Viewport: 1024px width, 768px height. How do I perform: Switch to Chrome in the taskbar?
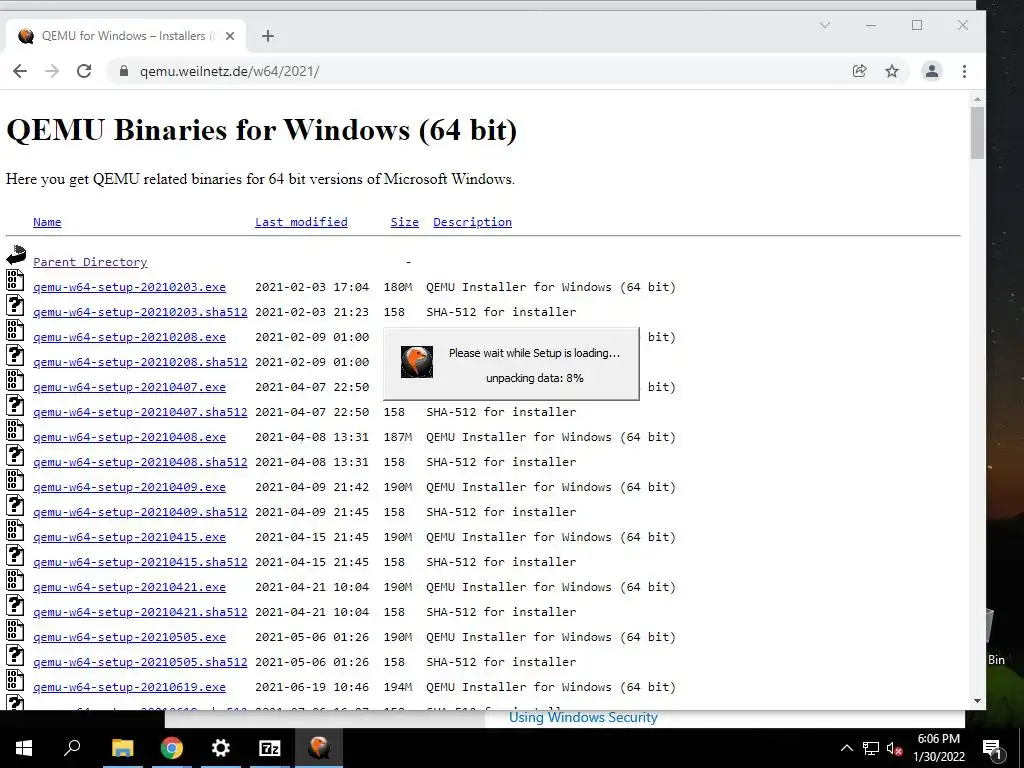point(172,748)
